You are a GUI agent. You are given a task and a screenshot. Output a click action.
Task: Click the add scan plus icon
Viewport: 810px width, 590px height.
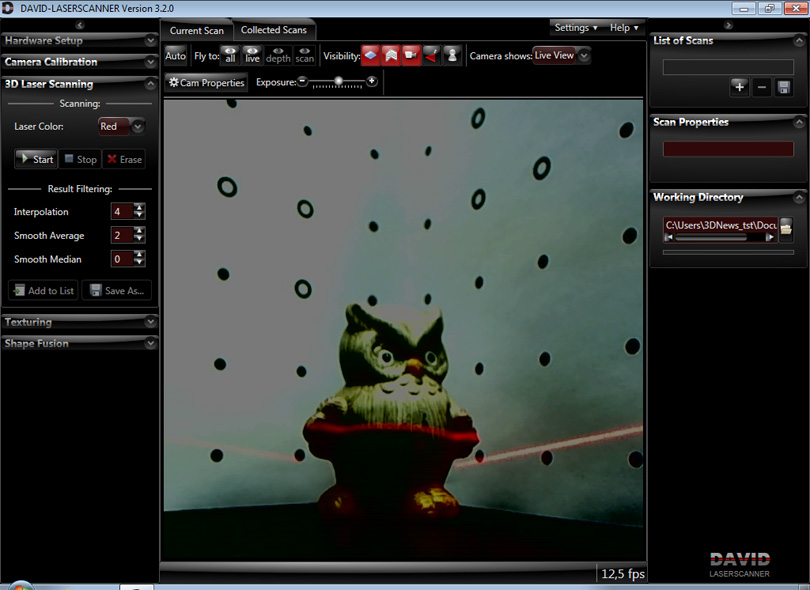tap(739, 88)
